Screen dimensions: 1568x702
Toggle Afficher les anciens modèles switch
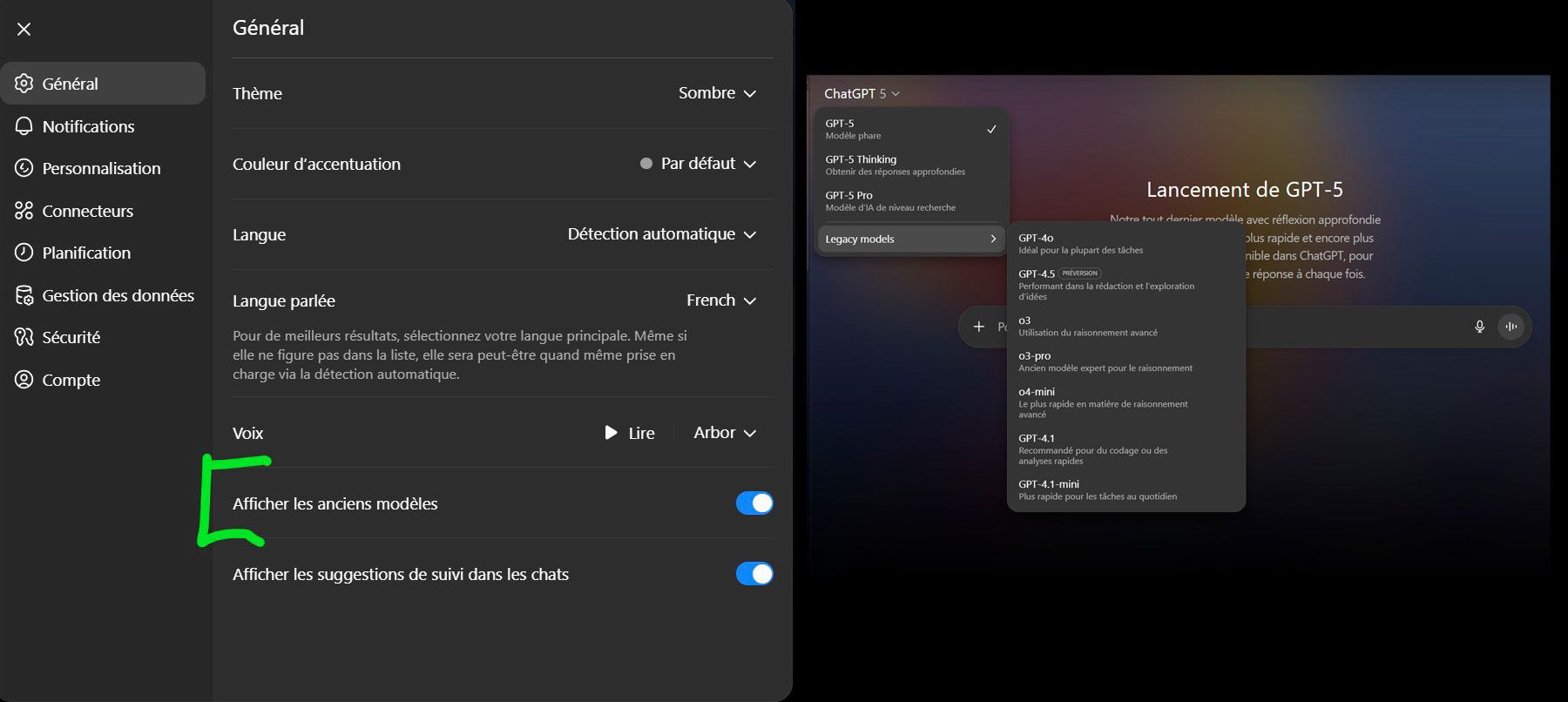754,503
